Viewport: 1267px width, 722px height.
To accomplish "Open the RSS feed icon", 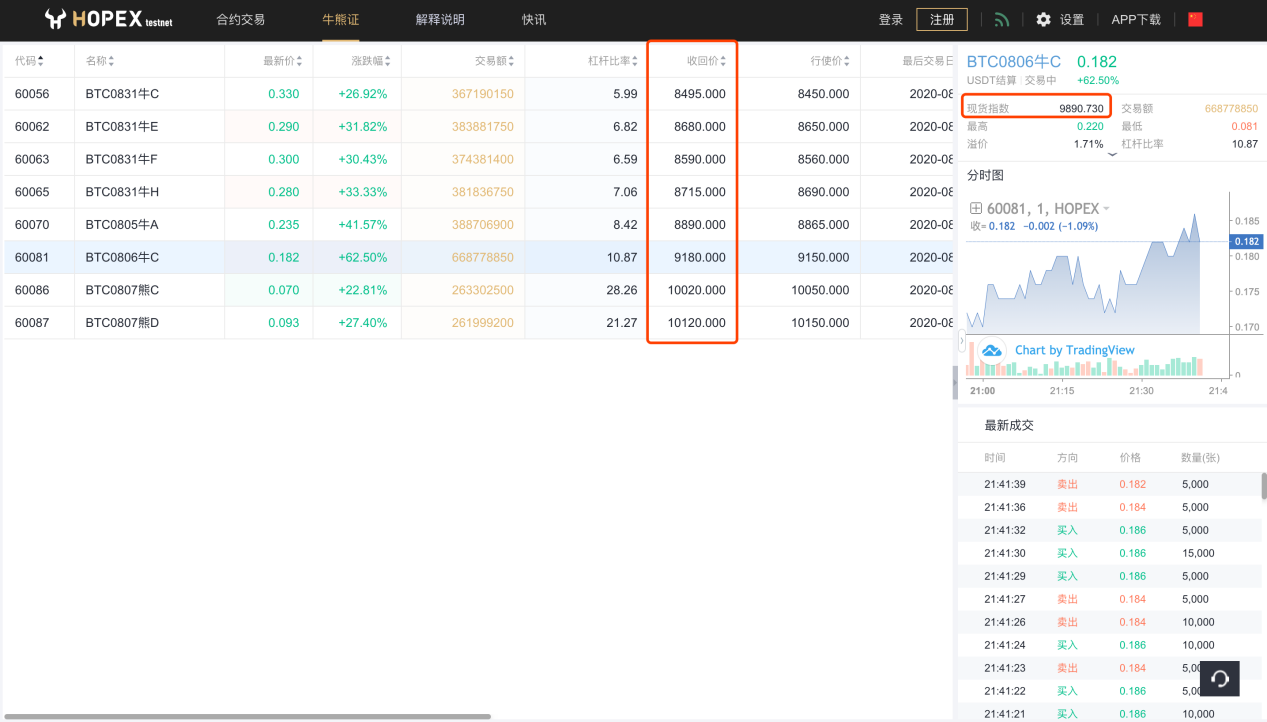I will click(1002, 20).
